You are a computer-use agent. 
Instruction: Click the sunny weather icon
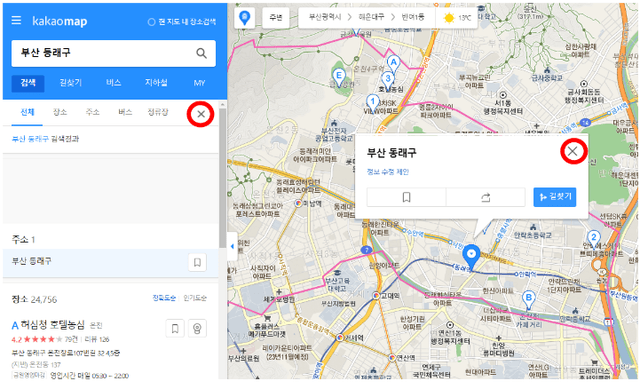(449, 18)
